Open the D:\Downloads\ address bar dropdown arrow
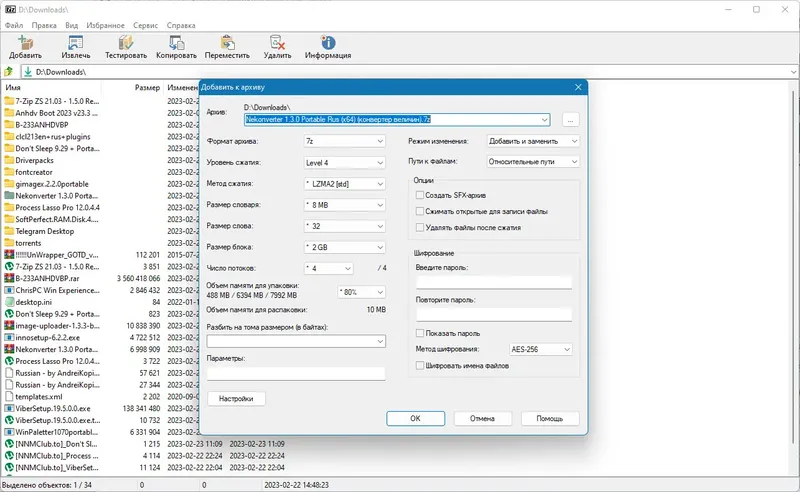This screenshot has height=492, width=800. click(x=793, y=72)
